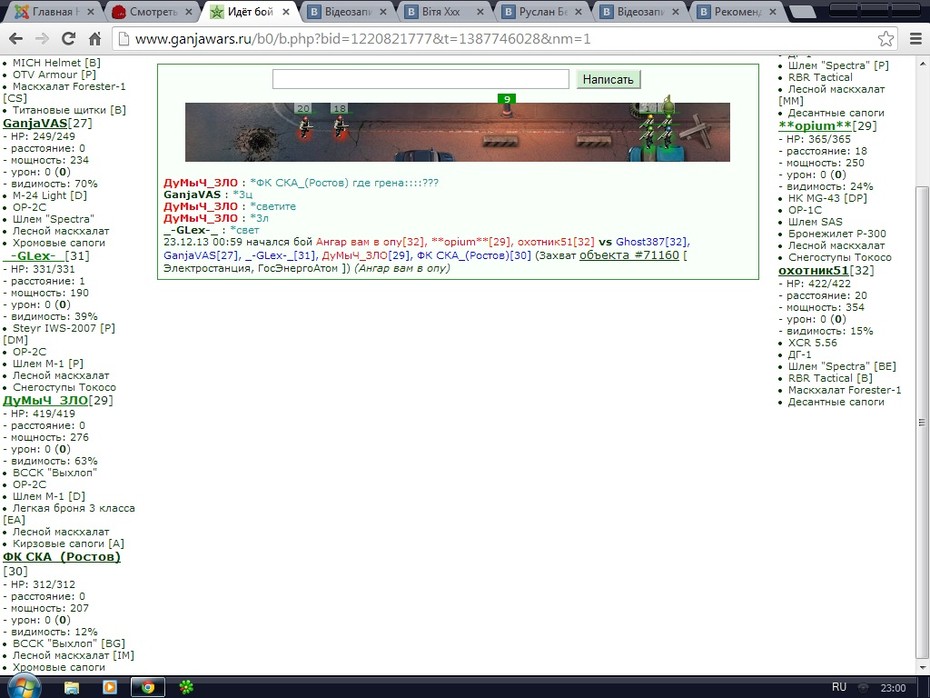This screenshot has width=930, height=698.
Task: Click the 'Написать' send button
Action: click(x=608, y=79)
